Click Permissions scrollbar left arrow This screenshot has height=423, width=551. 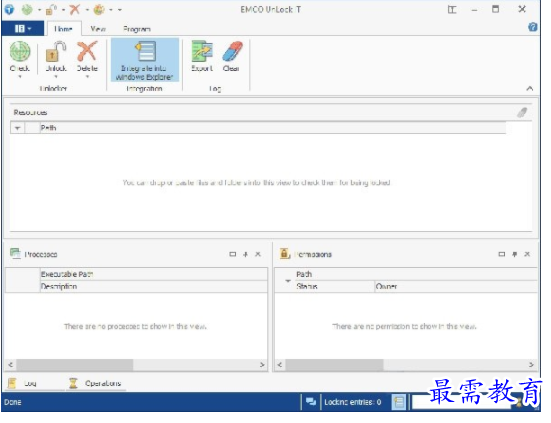tap(280, 365)
